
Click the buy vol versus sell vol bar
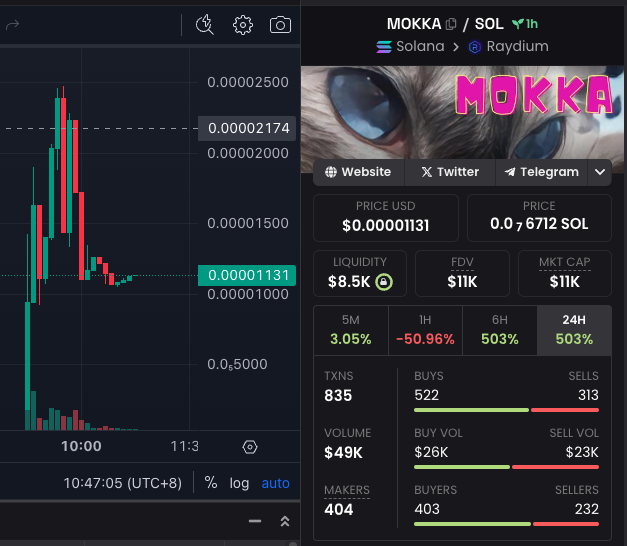[x=506, y=467]
